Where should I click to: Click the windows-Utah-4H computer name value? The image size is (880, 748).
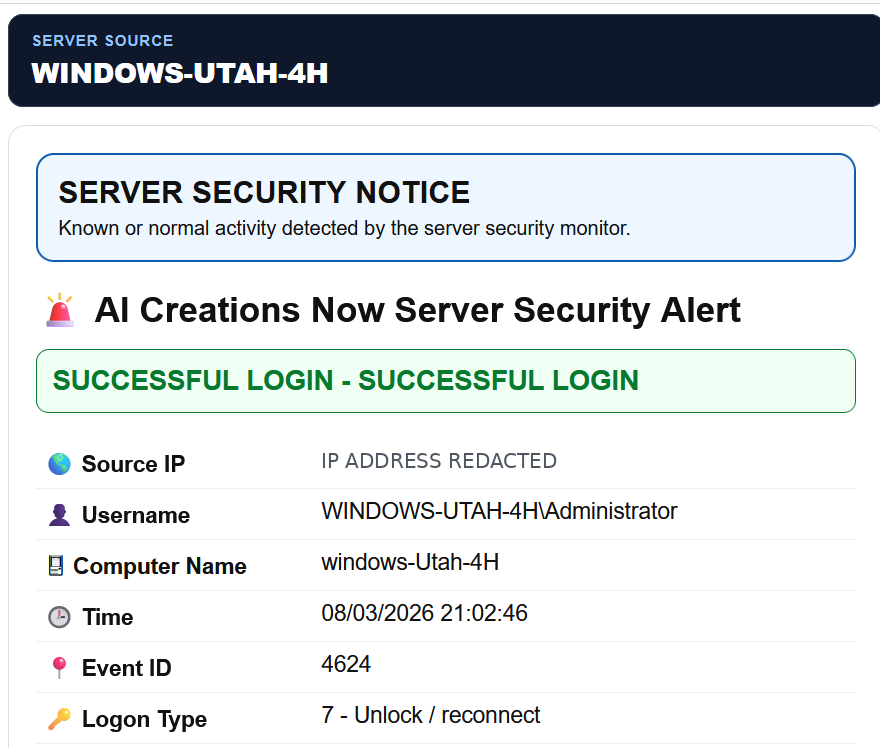point(410,562)
